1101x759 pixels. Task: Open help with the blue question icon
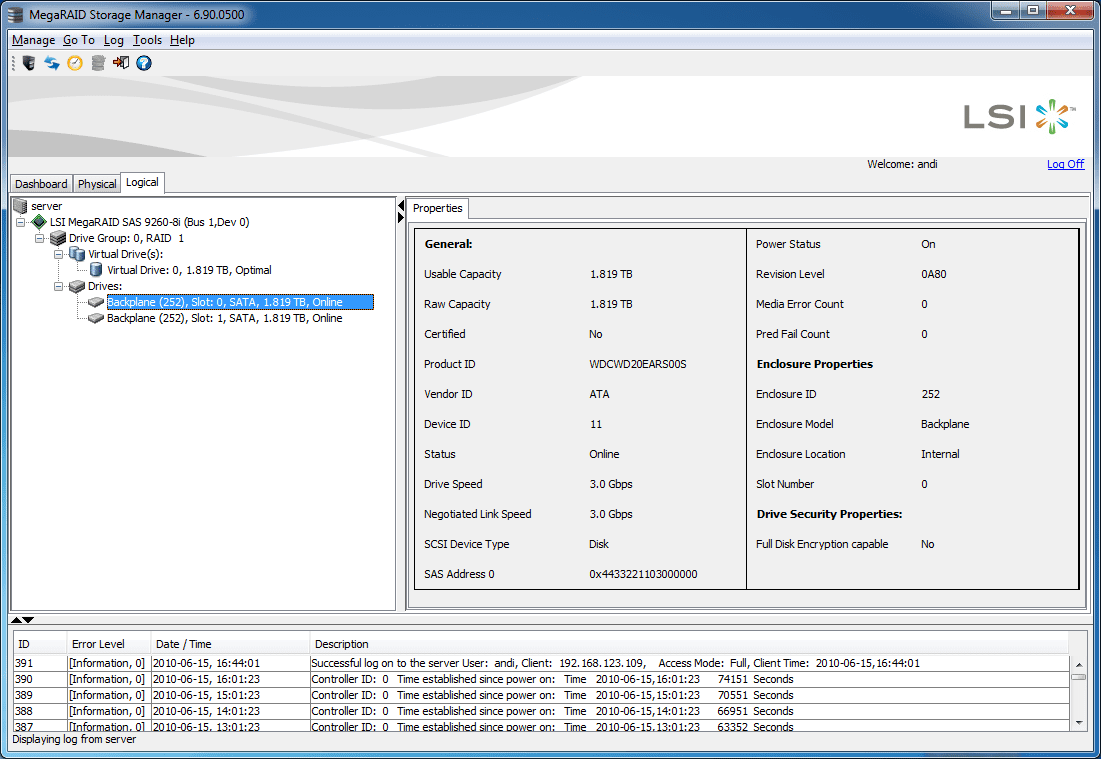[144, 63]
